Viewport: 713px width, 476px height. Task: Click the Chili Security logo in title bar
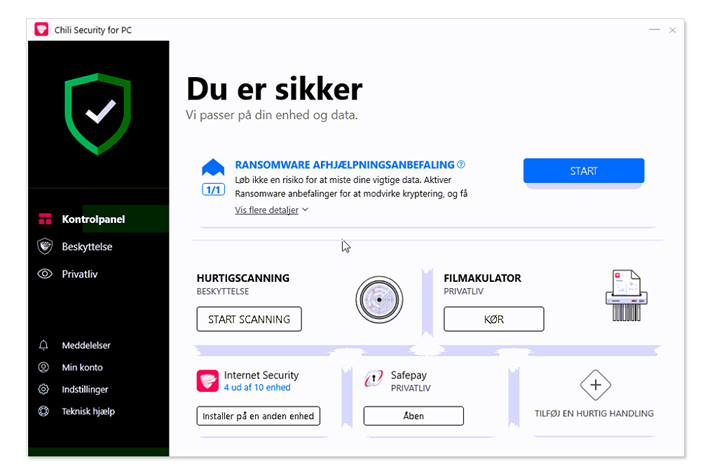41,30
